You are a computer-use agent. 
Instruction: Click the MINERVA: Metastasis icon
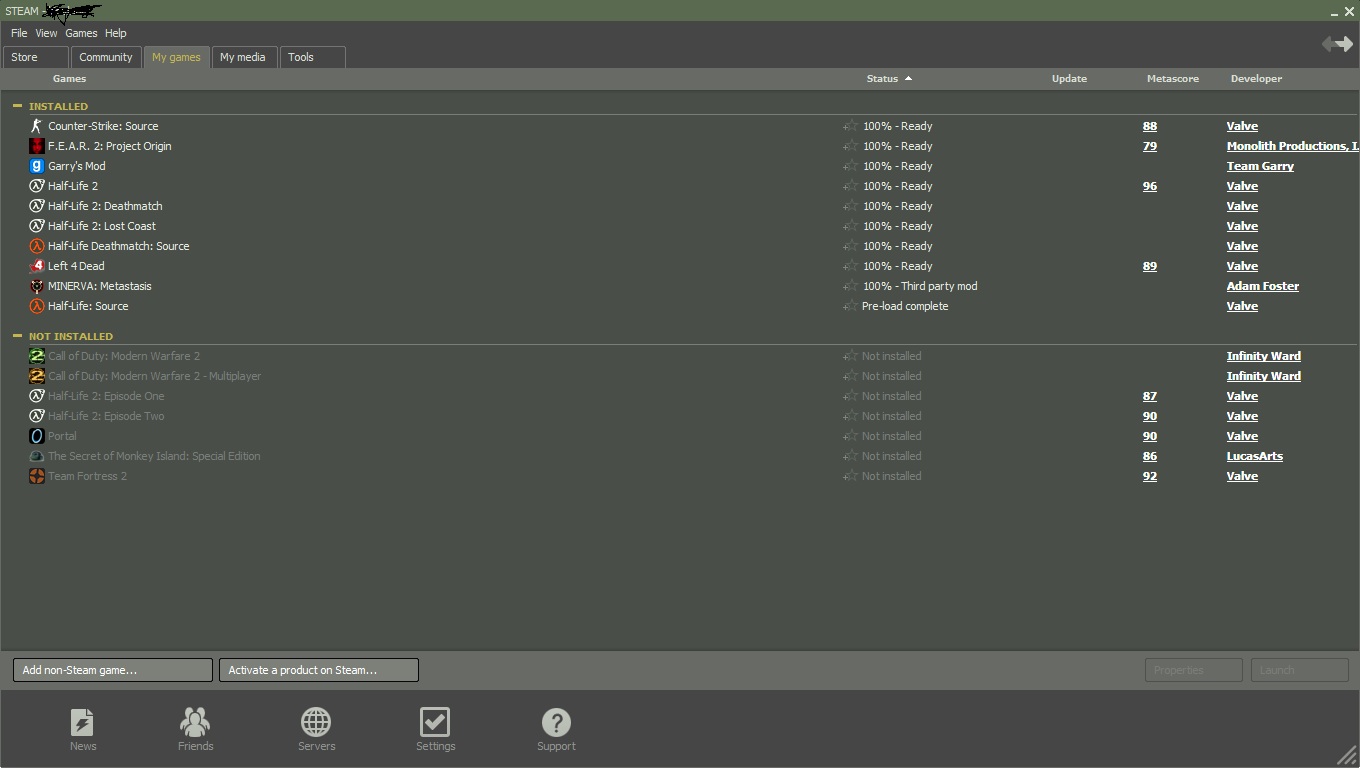[x=37, y=286]
